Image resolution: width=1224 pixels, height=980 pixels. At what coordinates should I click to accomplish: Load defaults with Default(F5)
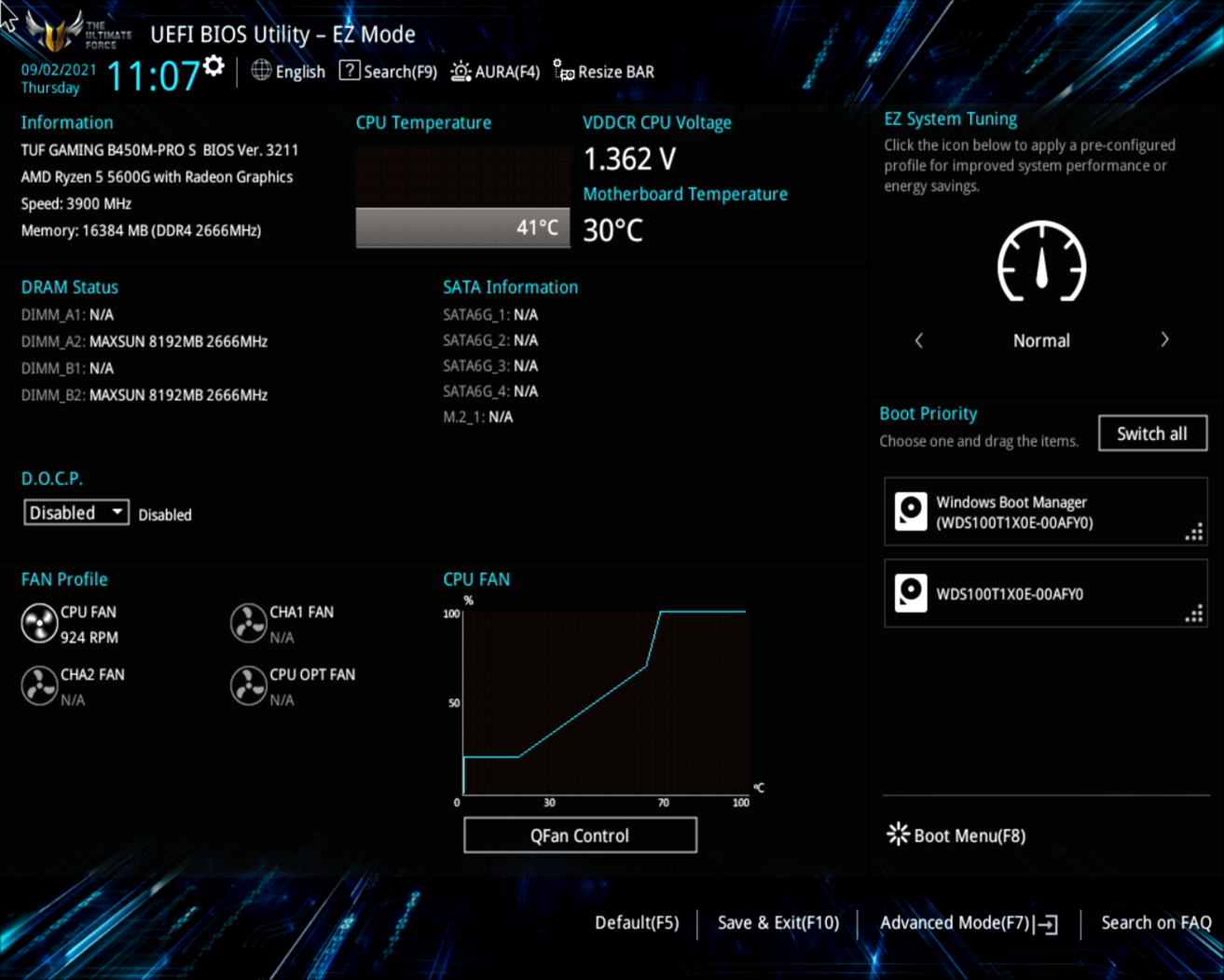[637, 923]
